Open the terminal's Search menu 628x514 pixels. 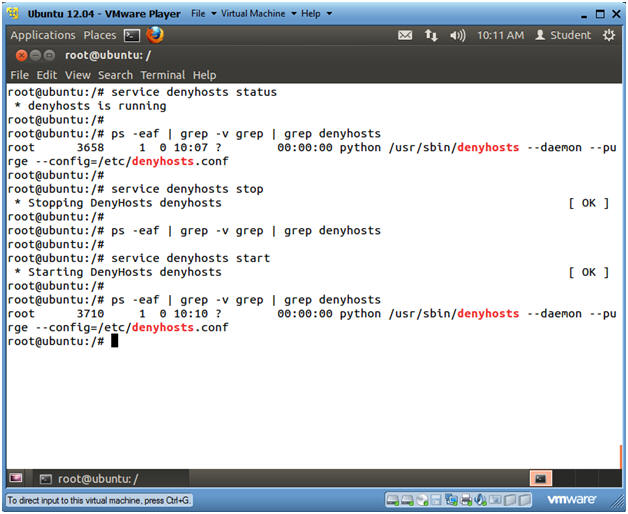(x=115, y=75)
